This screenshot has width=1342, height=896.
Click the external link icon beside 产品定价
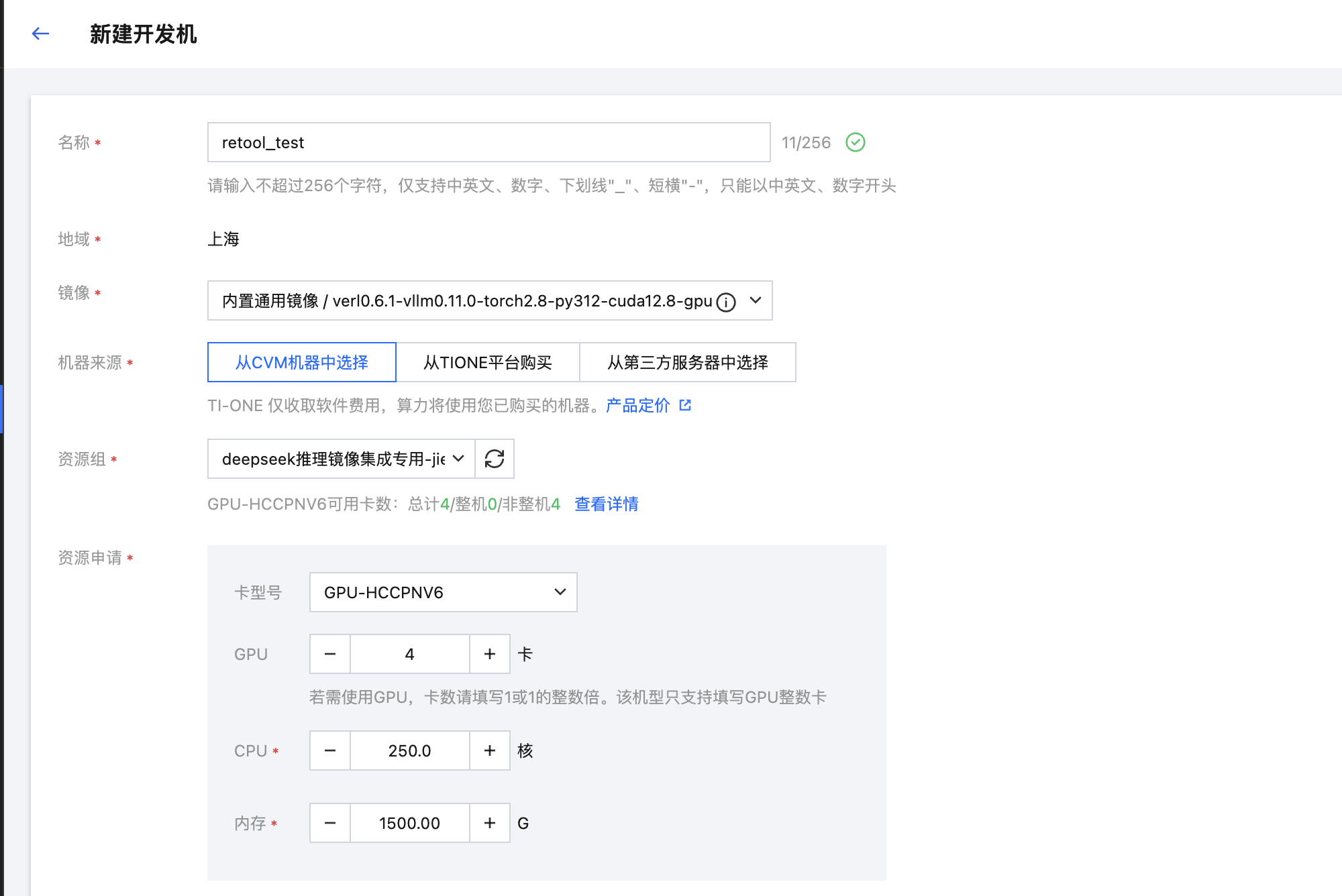click(x=685, y=405)
